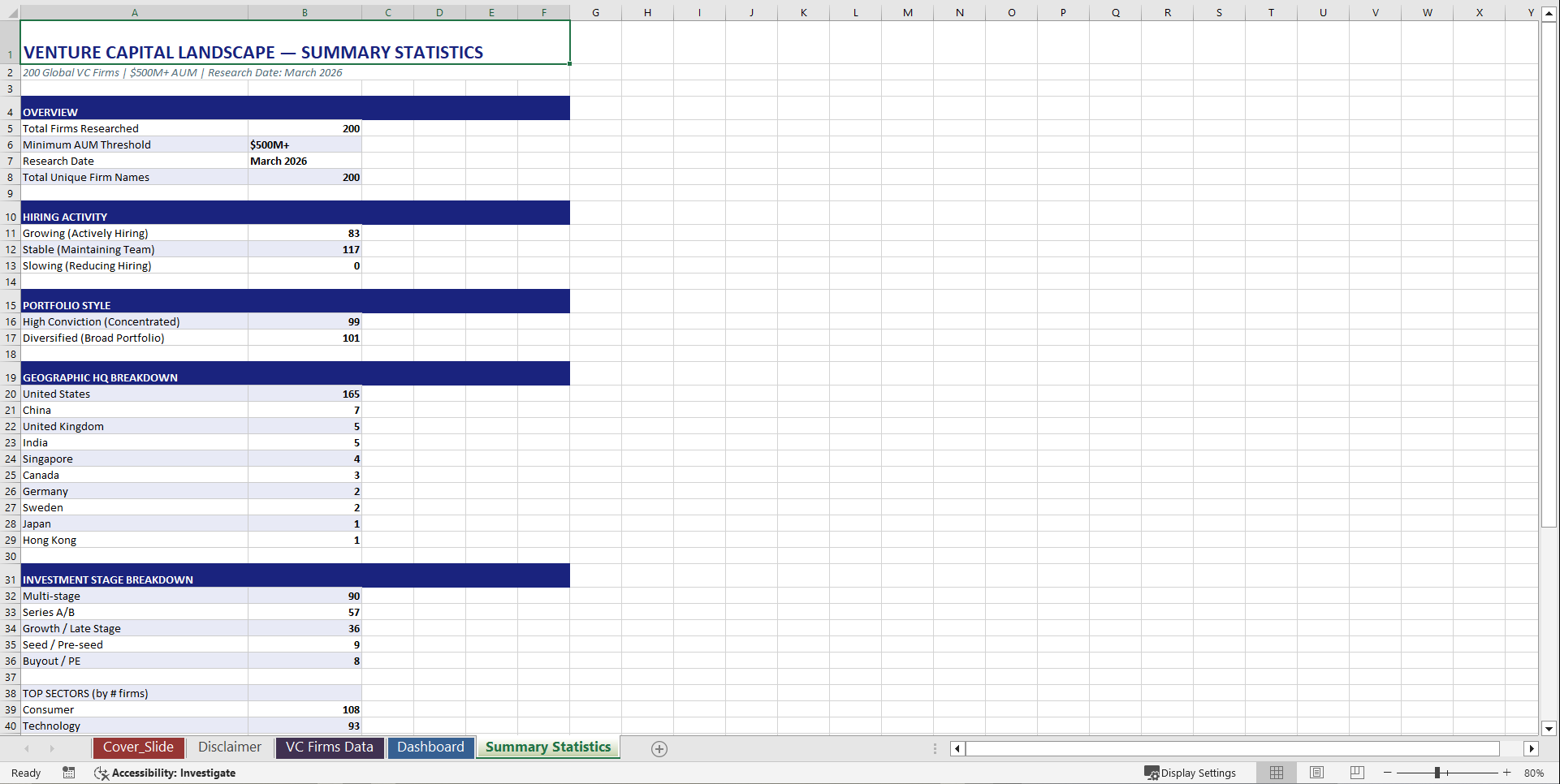Screen dimensions: 1560x784
Task: Open the VC Firms Data tab
Action: pyautogui.click(x=329, y=747)
